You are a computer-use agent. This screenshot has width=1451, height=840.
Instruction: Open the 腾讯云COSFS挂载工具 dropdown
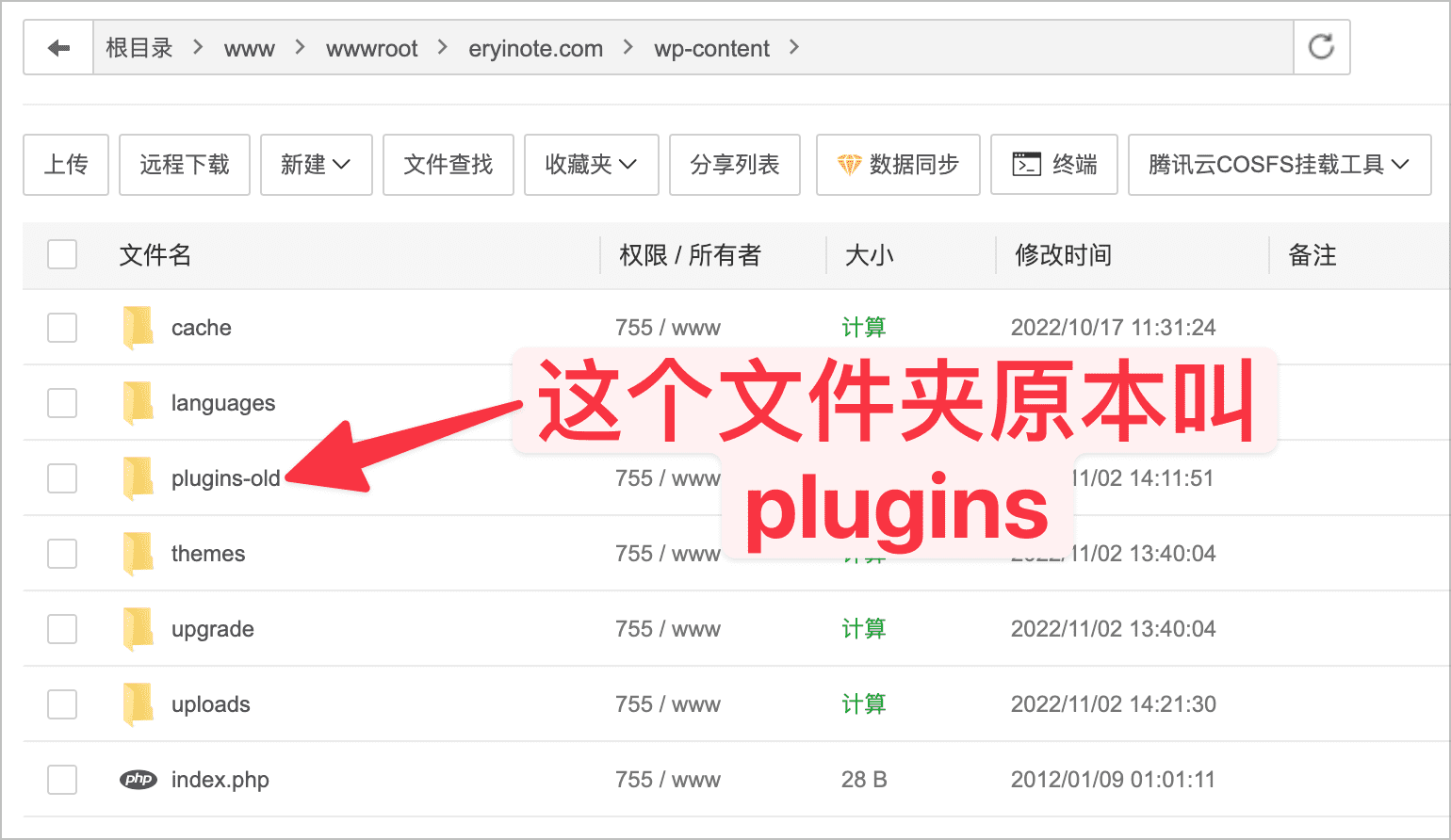(1280, 165)
